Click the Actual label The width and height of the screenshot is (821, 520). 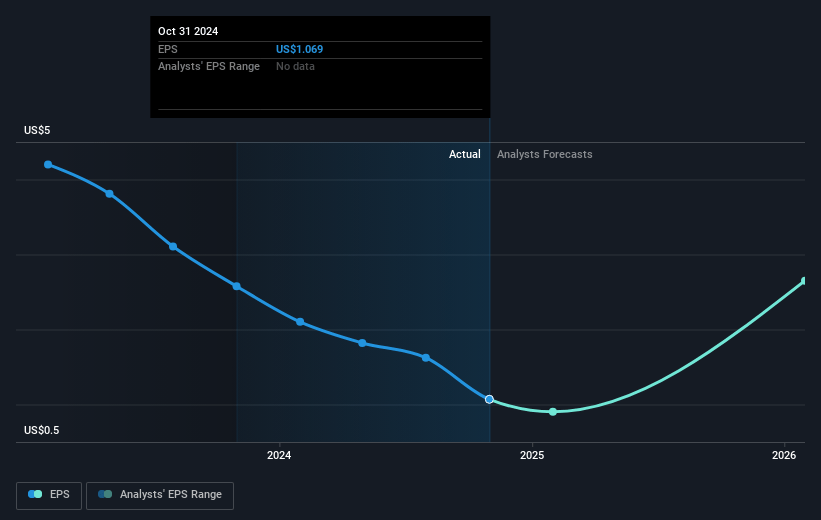pyautogui.click(x=464, y=154)
